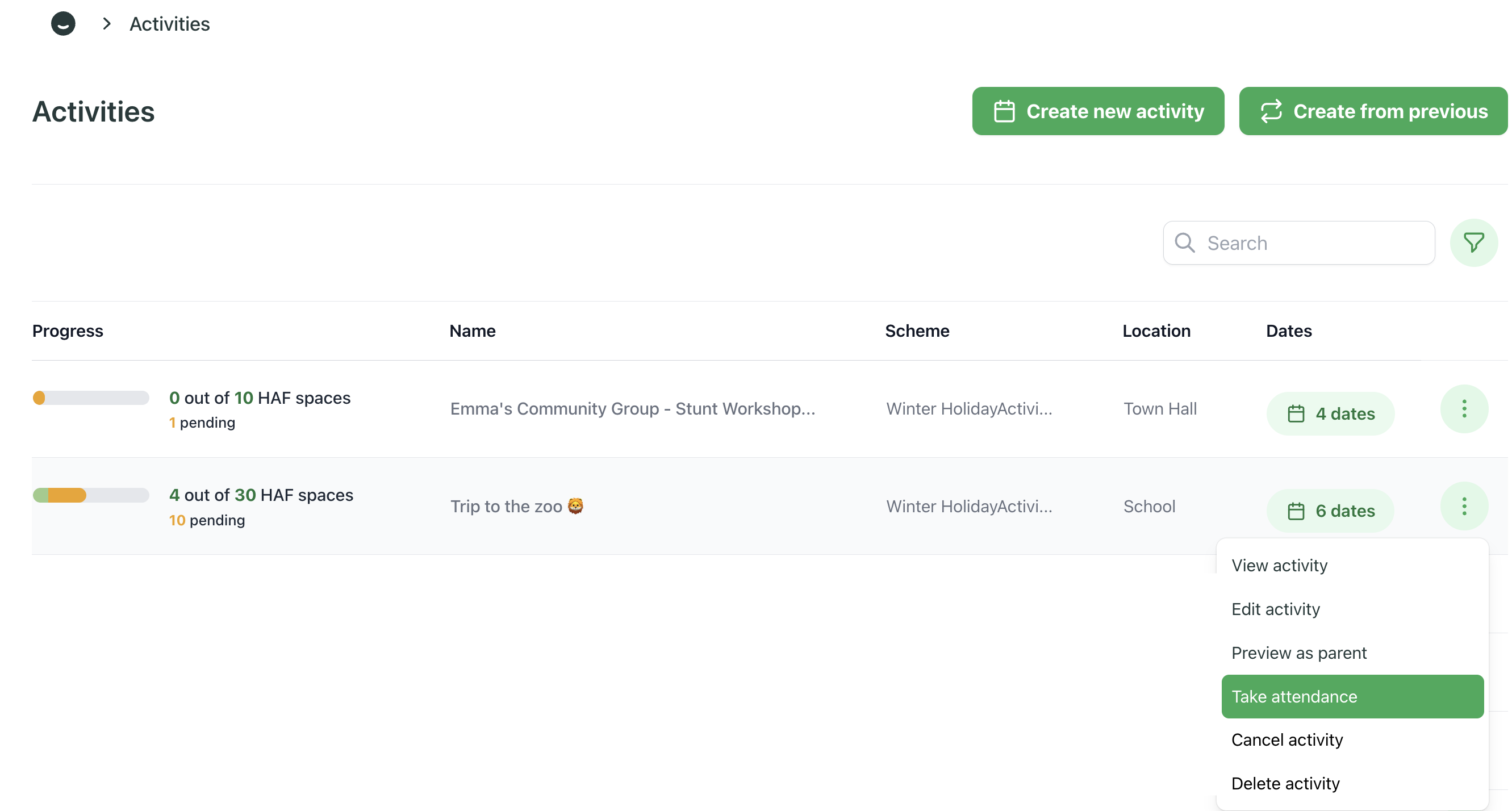The image size is (1512, 811).
Task: Click the breadcrumb chevron arrow
Action: [x=106, y=23]
